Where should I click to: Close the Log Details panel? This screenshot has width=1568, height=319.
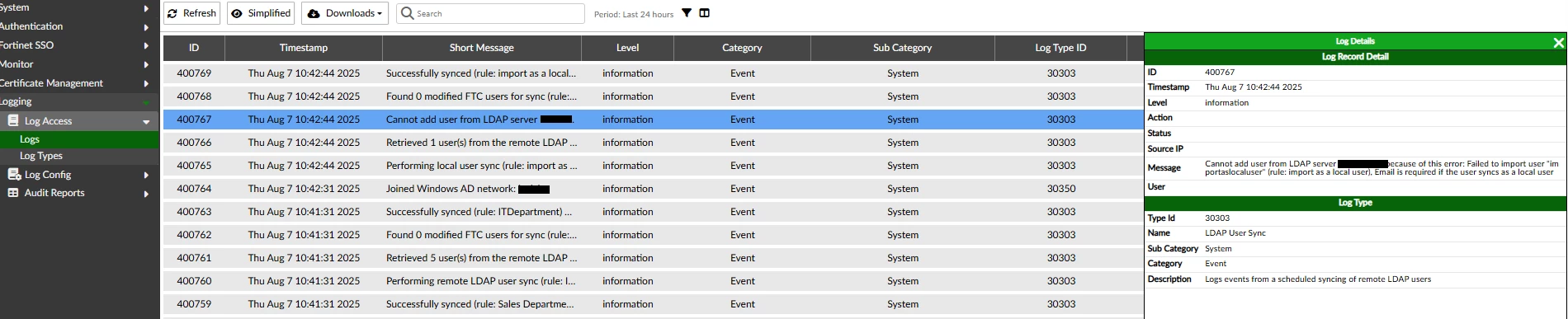[1558, 43]
